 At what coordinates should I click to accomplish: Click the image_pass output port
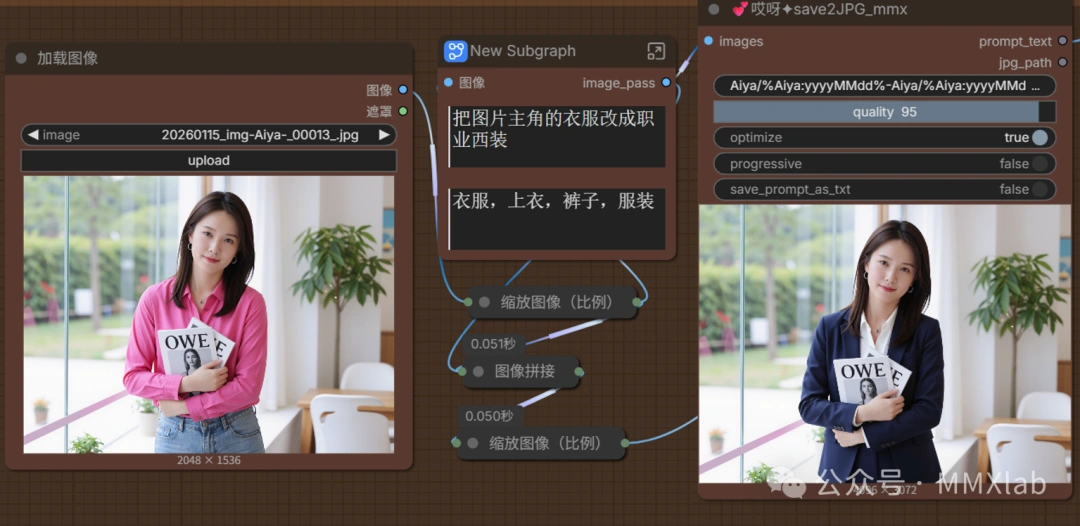665,83
